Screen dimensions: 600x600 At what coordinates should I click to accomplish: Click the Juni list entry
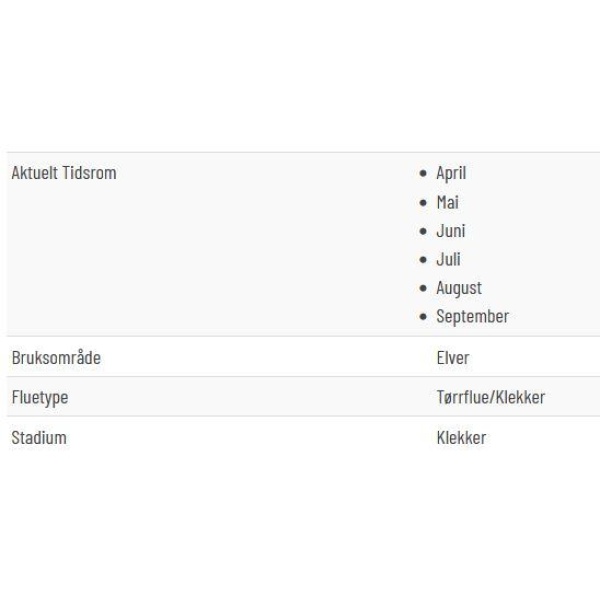[x=451, y=231]
